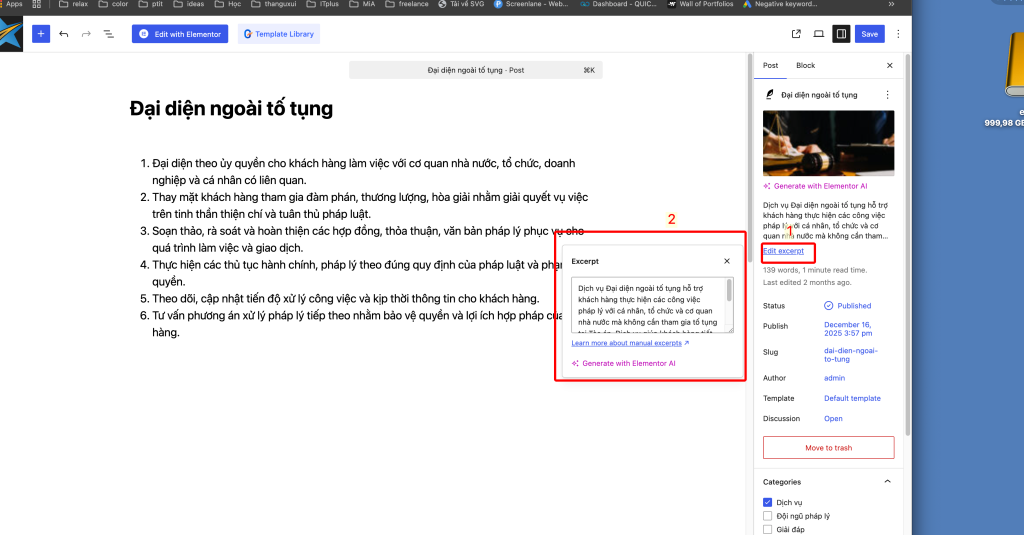Click inside the Excerpt text area
Screen dimensions: 1024x535
click(x=650, y=305)
